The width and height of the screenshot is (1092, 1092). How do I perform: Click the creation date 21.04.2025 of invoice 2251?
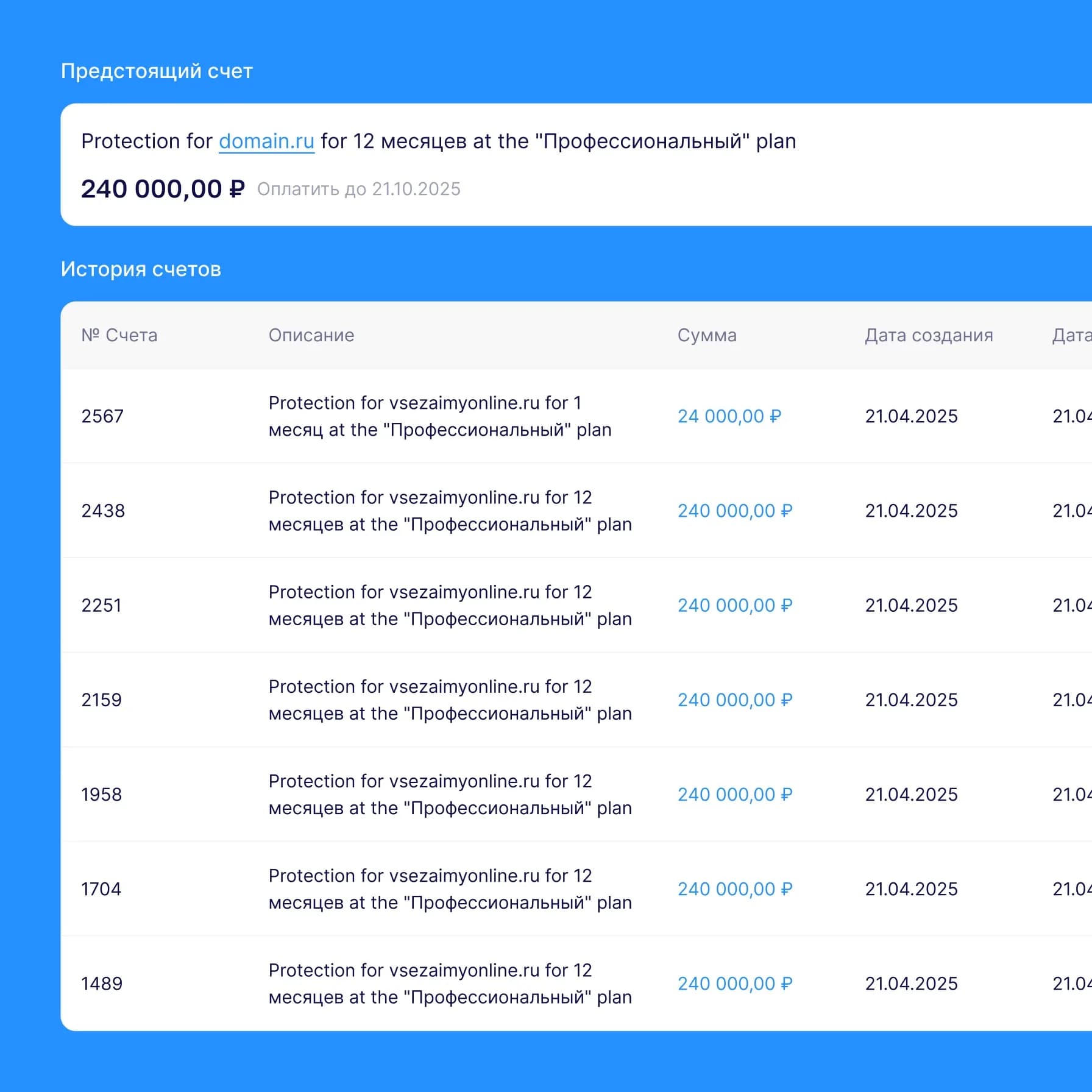point(912,605)
